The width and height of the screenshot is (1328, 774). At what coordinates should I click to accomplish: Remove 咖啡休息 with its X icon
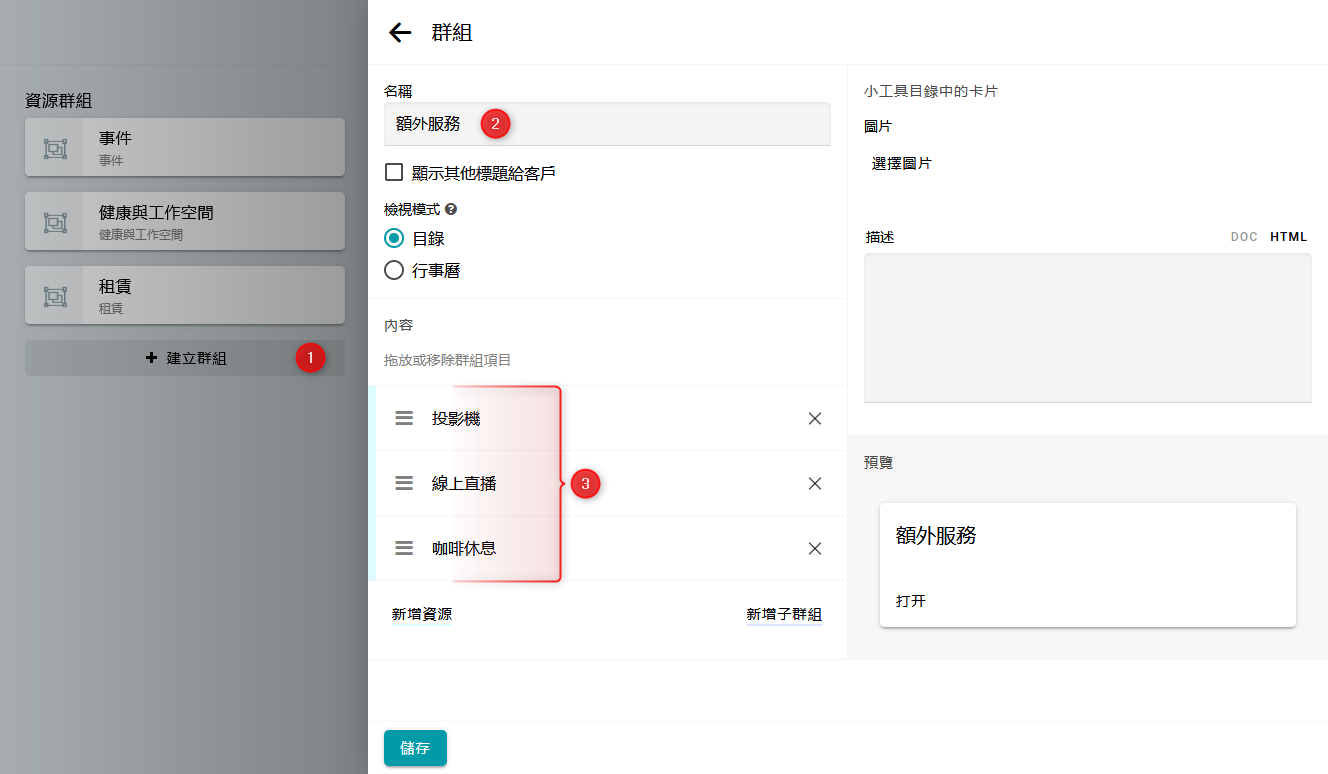(815, 548)
